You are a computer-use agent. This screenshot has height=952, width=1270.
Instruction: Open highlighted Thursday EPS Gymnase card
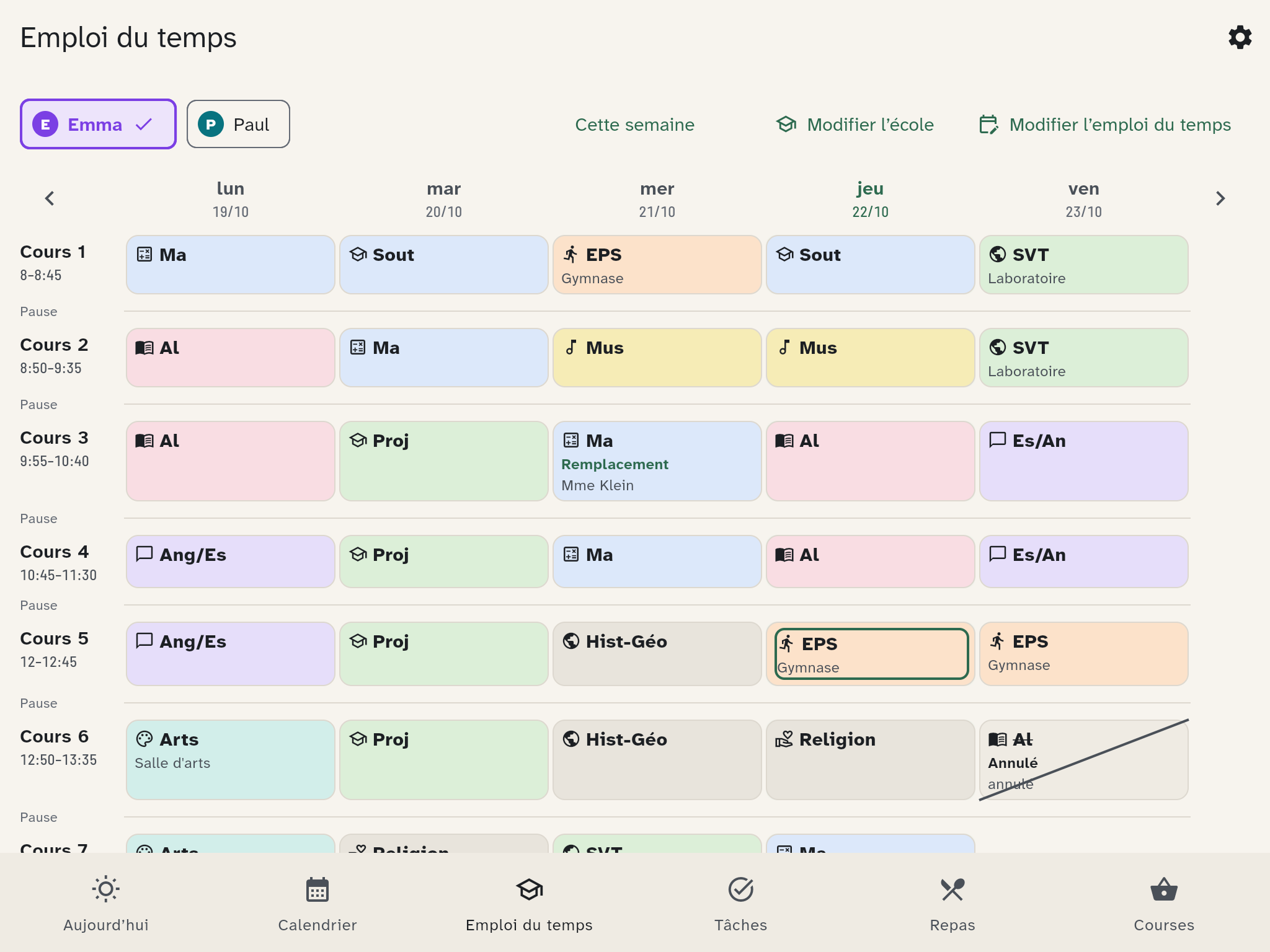click(871, 654)
